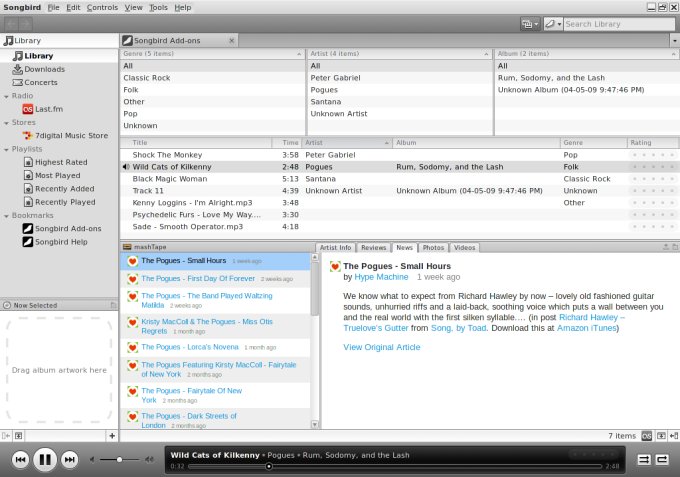The width and height of the screenshot is (680, 477).
Task: Click the View Original Article link
Action: coord(381,347)
